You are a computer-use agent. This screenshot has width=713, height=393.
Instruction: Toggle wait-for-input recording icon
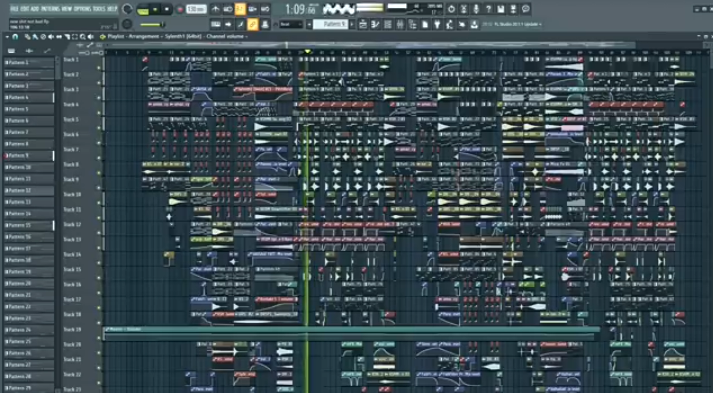click(228, 9)
